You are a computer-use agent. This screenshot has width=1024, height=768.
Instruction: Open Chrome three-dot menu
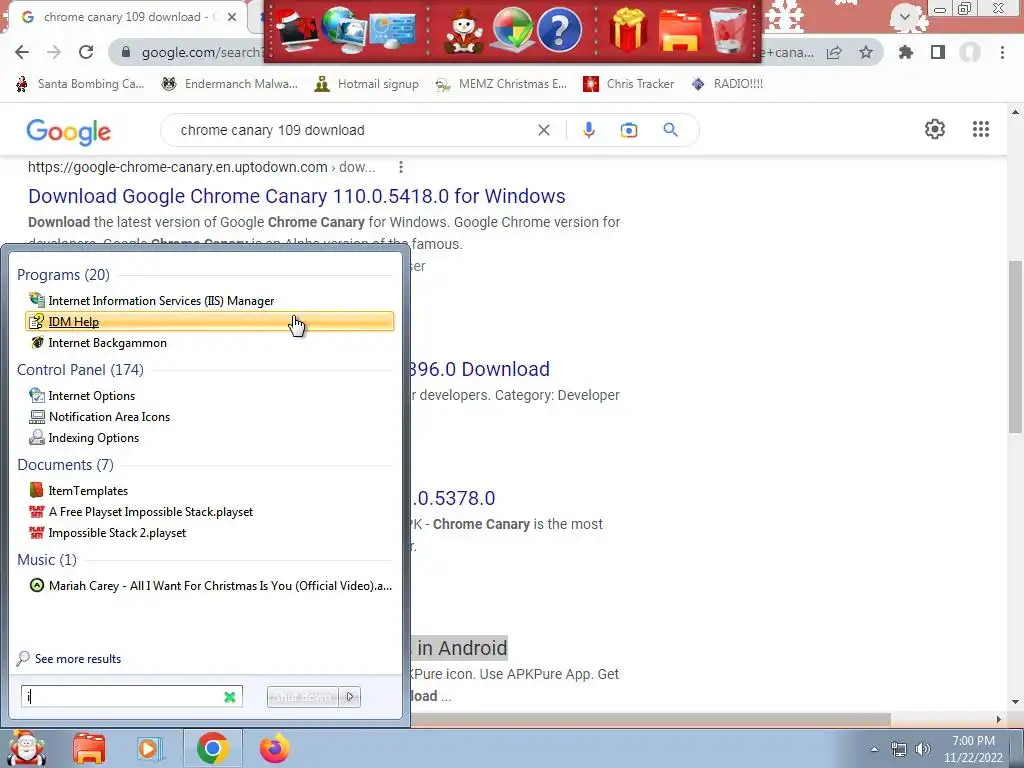(1002, 52)
